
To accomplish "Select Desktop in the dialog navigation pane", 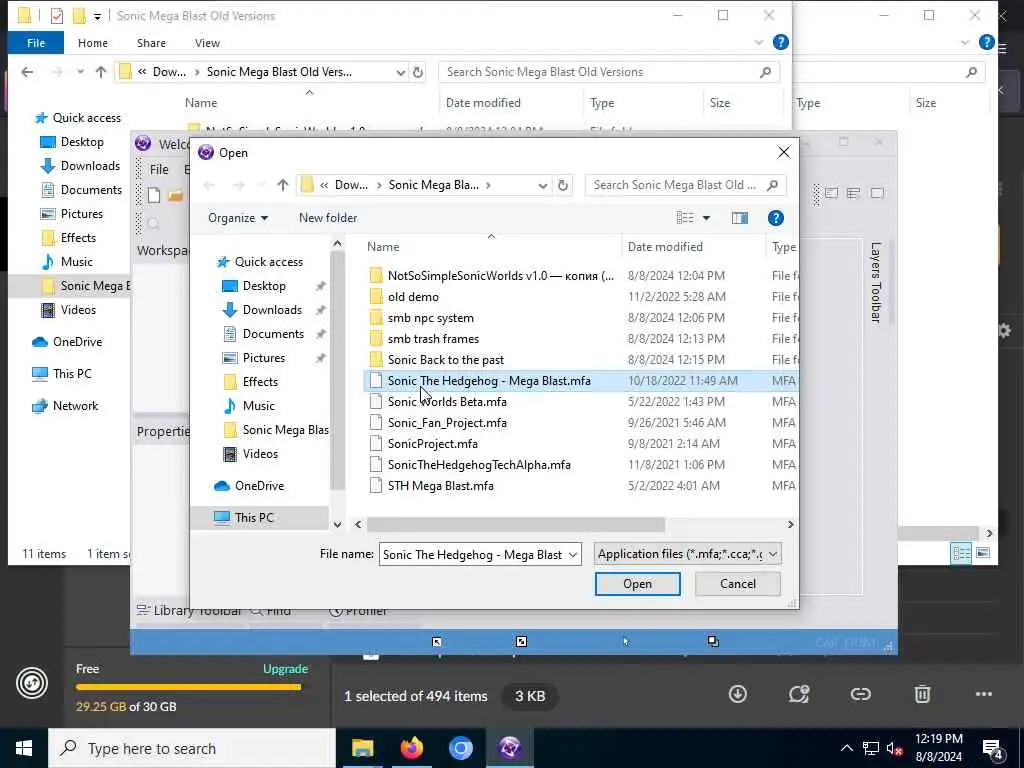I will pyautogui.click(x=264, y=285).
